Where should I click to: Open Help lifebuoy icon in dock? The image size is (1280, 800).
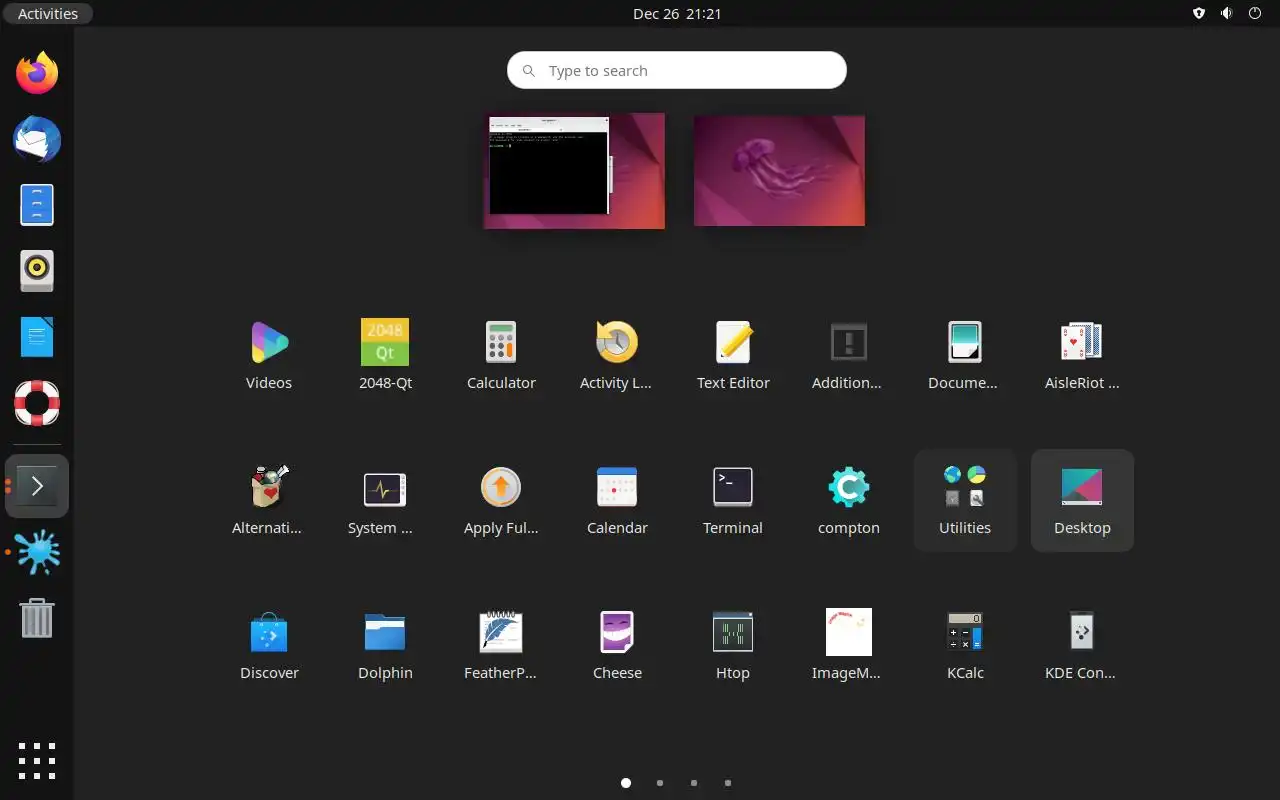(37, 403)
